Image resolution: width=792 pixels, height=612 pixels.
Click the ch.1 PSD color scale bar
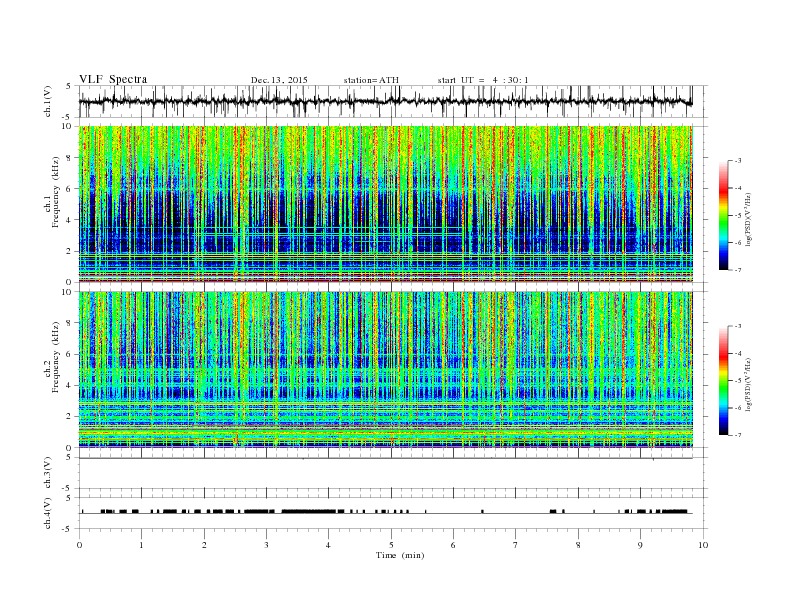[723, 215]
